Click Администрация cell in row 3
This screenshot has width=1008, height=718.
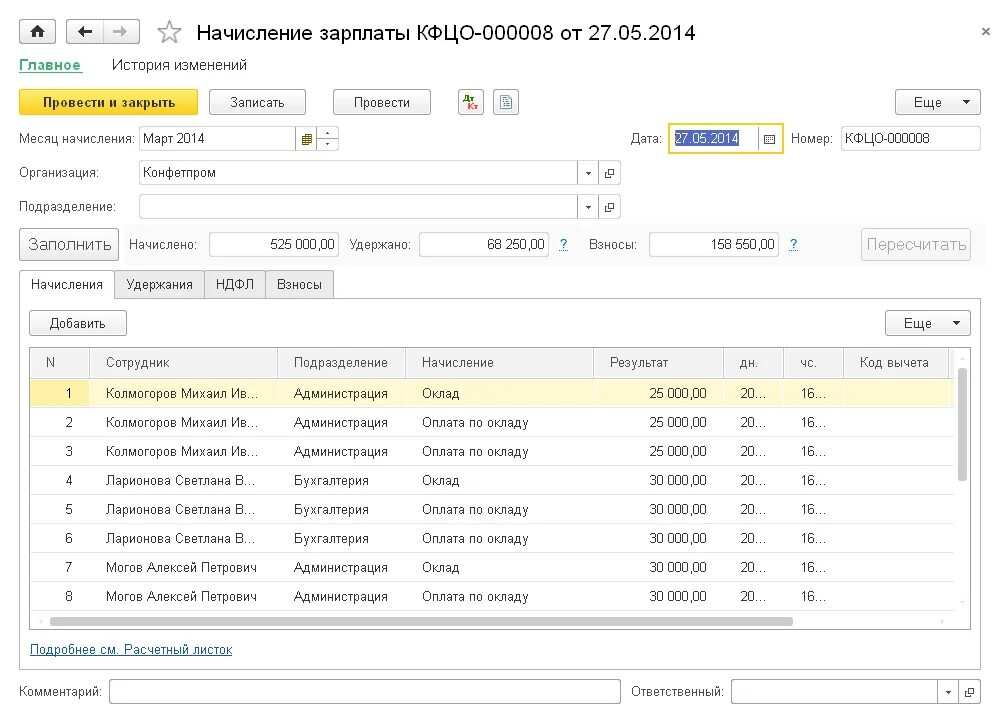[x=341, y=452]
